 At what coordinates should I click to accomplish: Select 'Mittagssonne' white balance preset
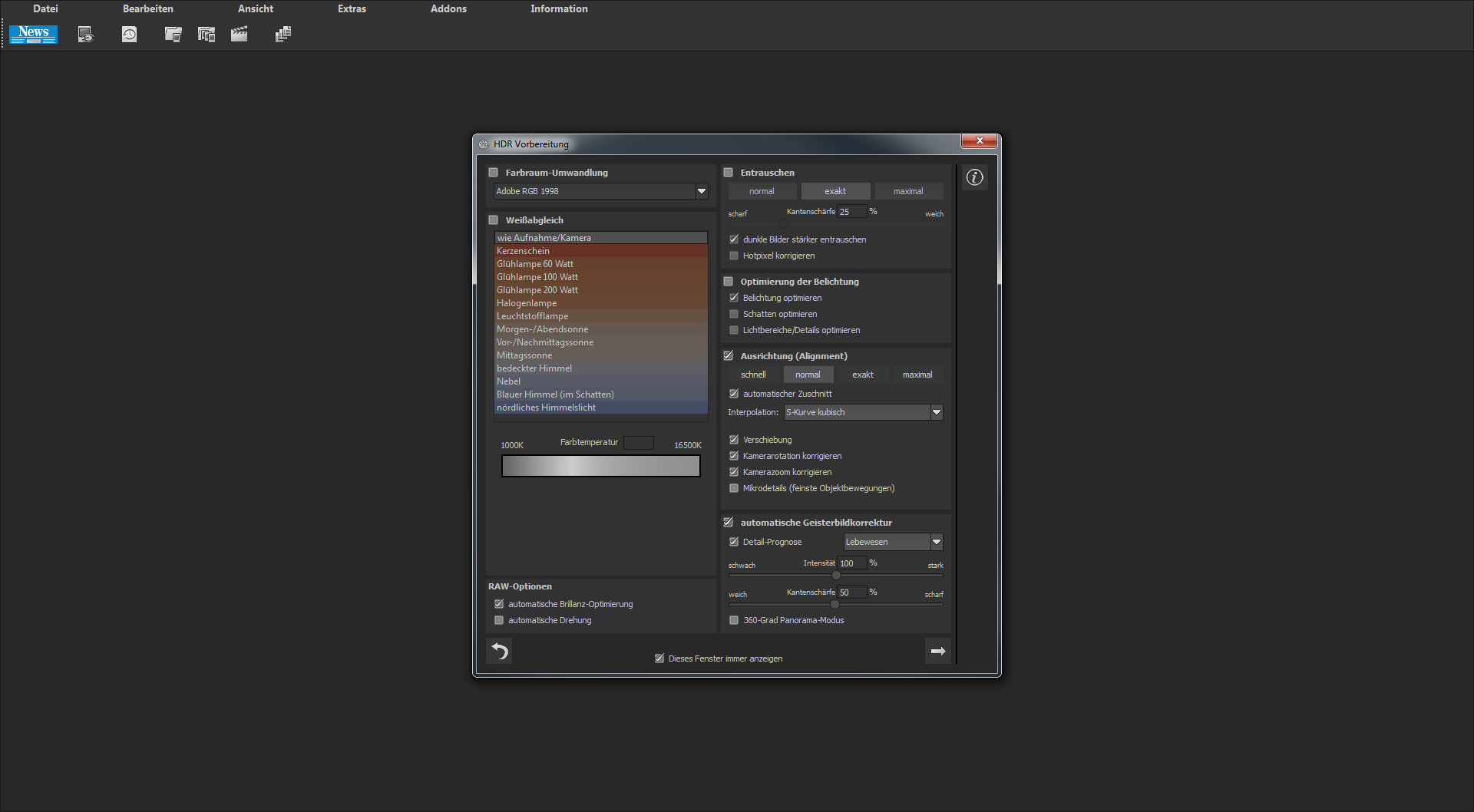click(x=601, y=355)
